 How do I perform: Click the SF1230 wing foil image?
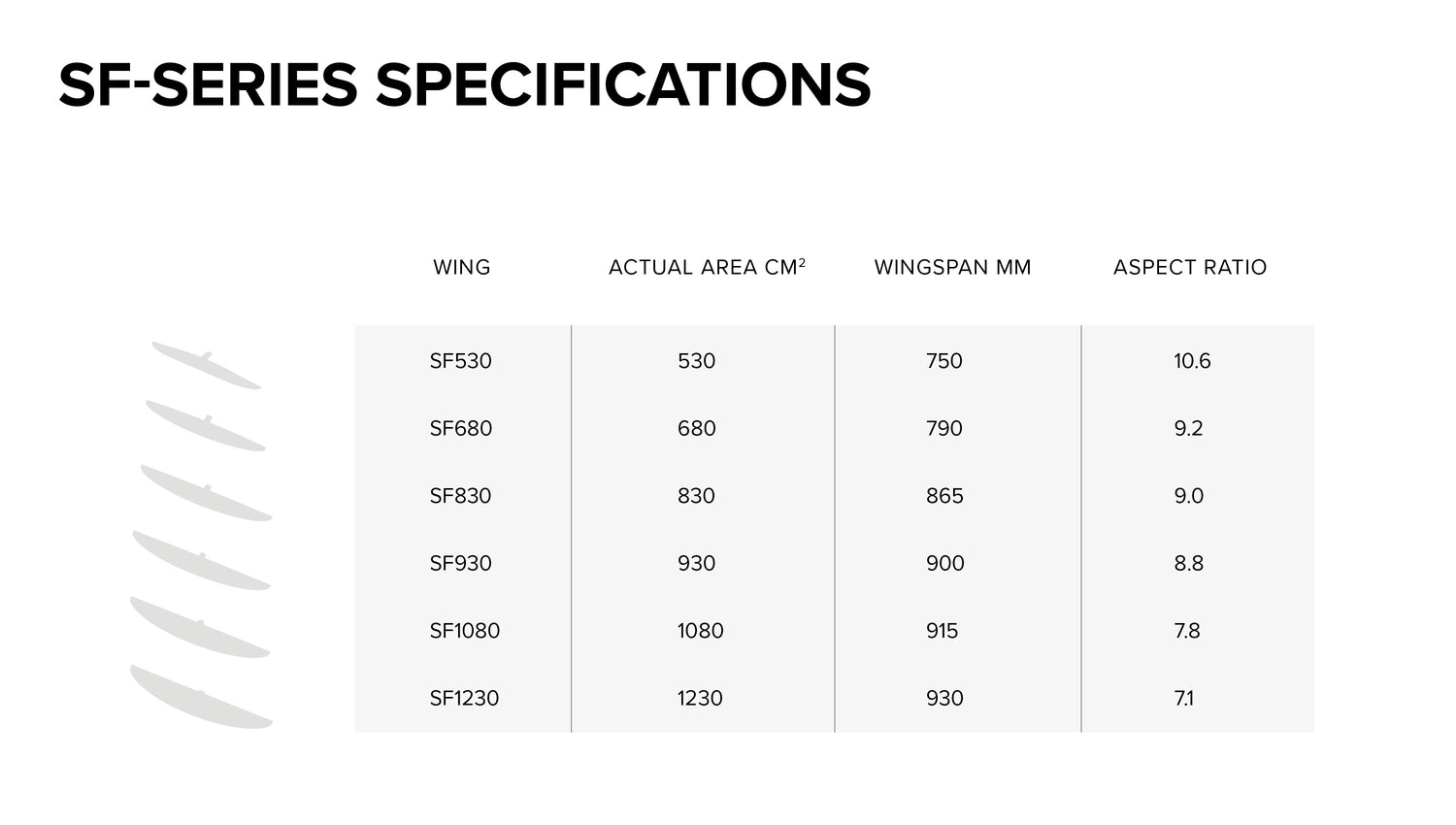tap(201, 698)
